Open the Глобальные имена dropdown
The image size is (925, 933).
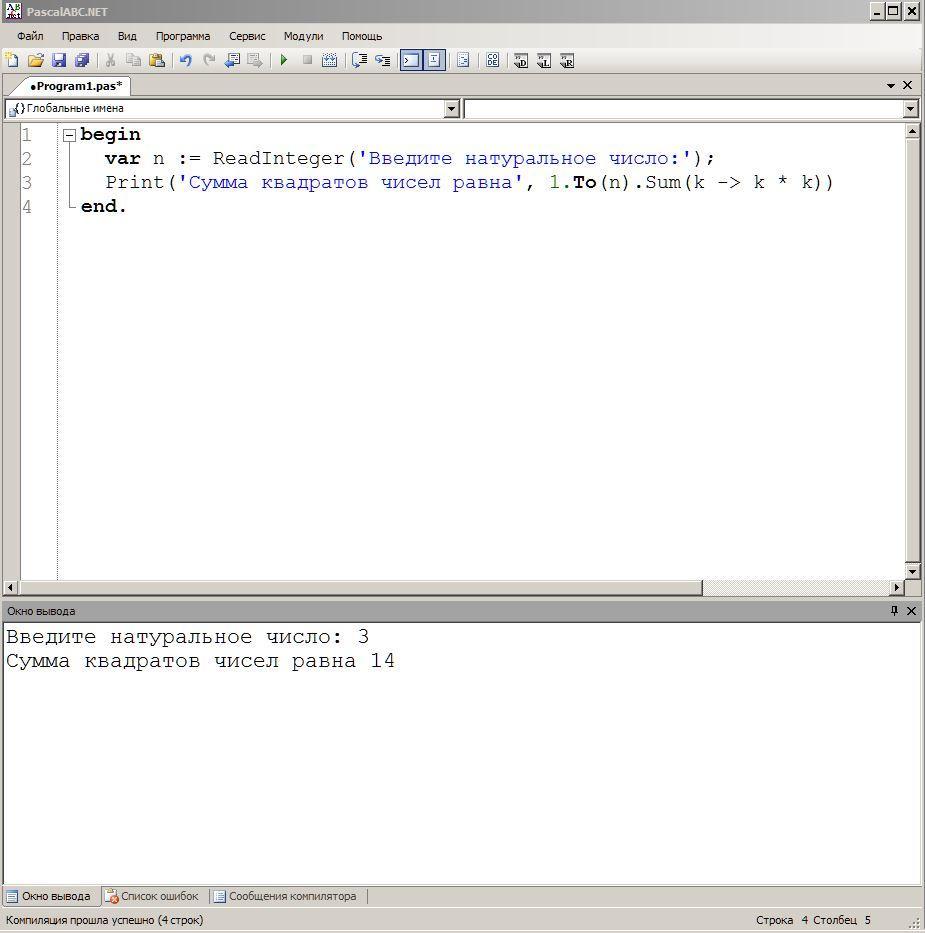click(451, 108)
